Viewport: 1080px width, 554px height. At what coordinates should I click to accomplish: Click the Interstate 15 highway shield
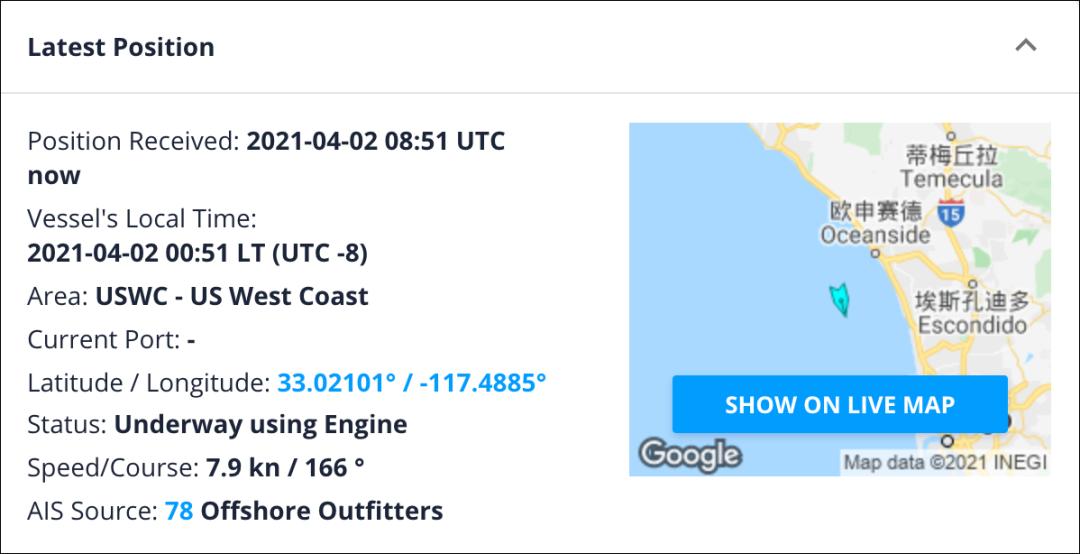point(951,212)
